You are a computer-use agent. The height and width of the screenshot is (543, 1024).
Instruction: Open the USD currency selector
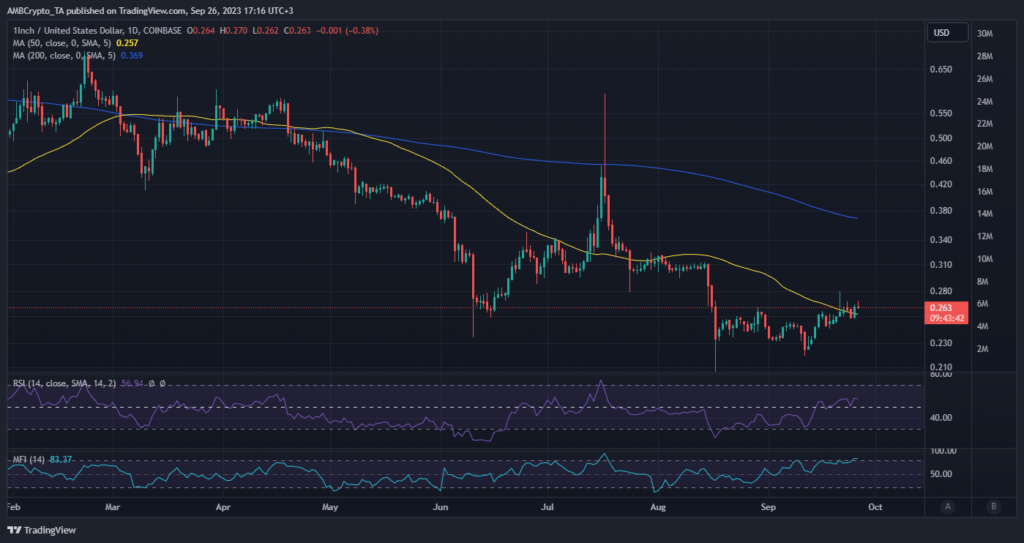pos(942,32)
